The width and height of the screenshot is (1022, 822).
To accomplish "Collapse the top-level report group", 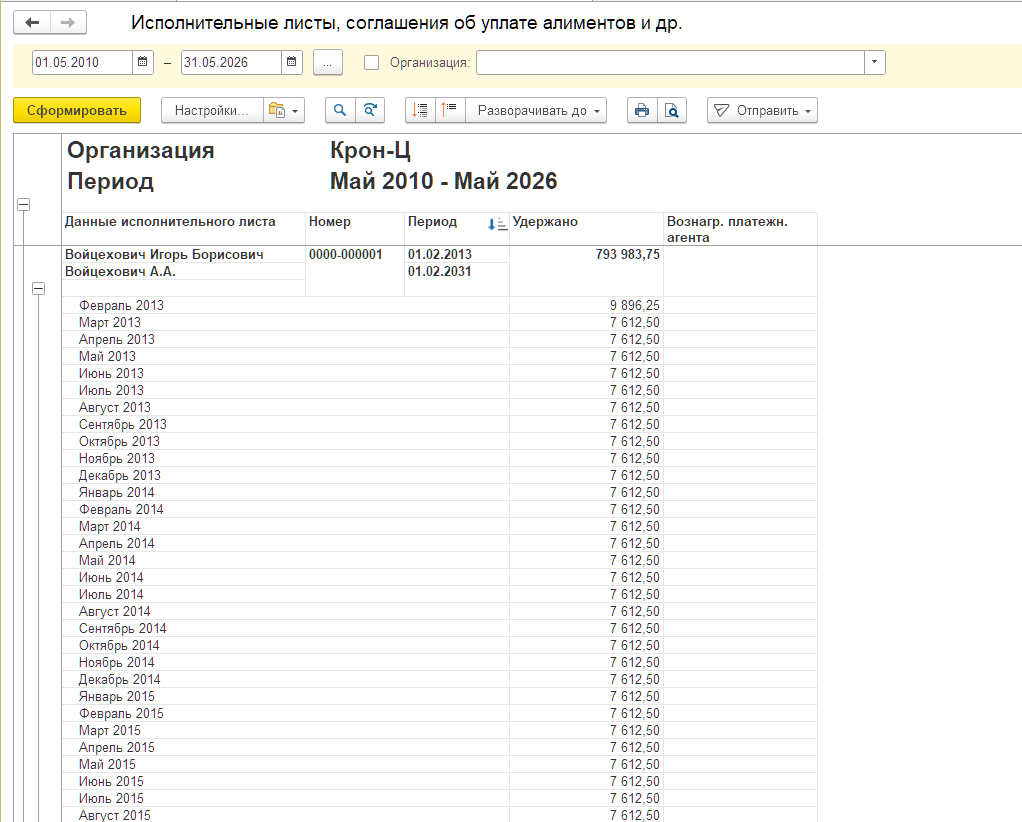I will pyautogui.click(x=23, y=205).
